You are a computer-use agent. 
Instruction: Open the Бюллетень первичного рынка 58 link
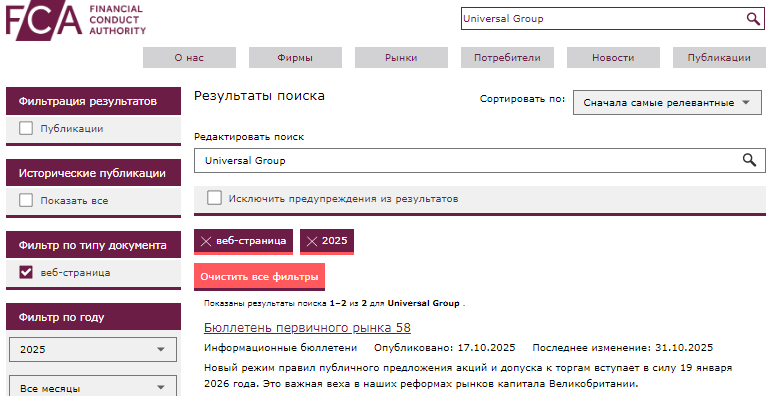[x=307, y=327]
